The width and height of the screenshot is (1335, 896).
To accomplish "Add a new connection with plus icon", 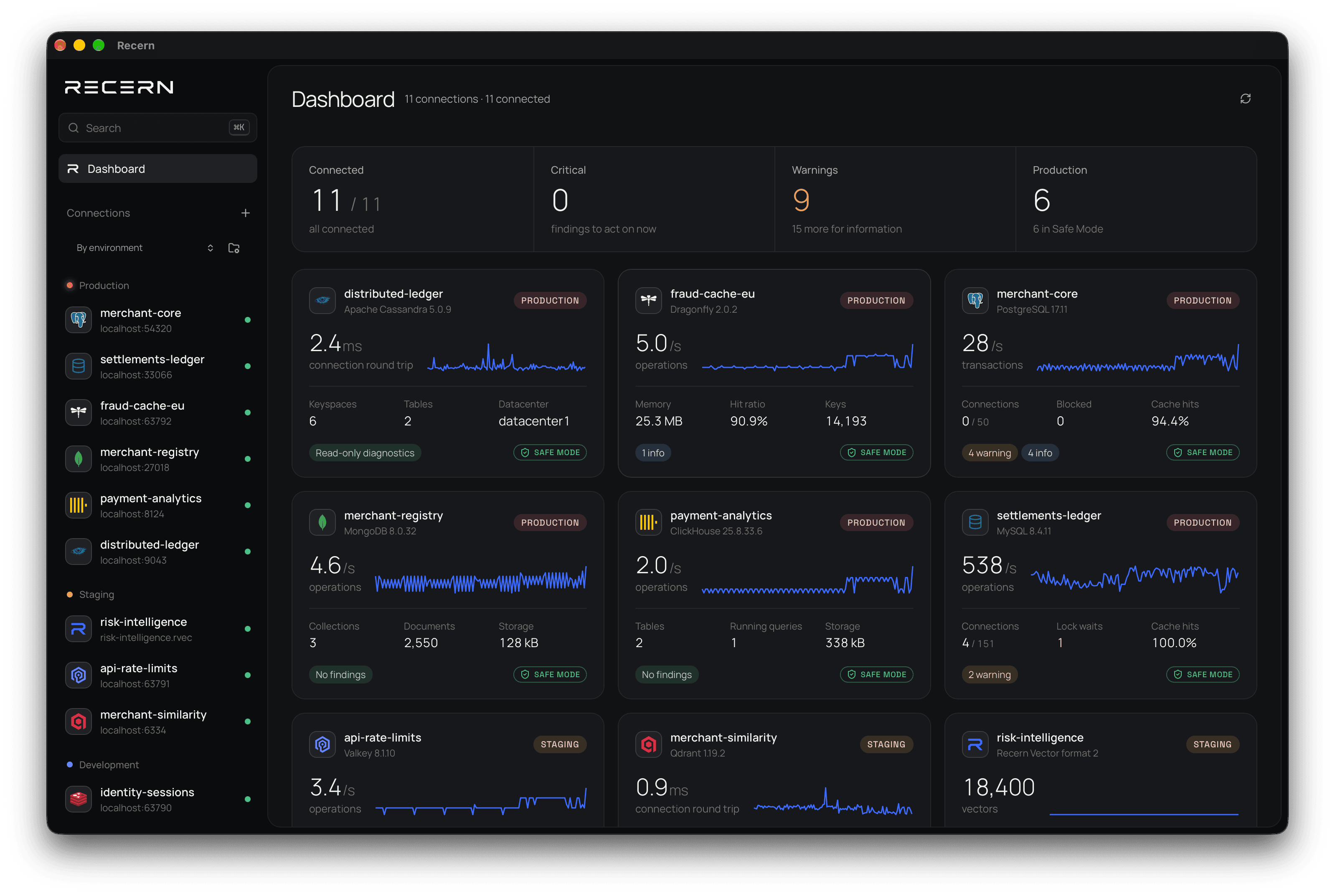I will (x=245, y=213).
